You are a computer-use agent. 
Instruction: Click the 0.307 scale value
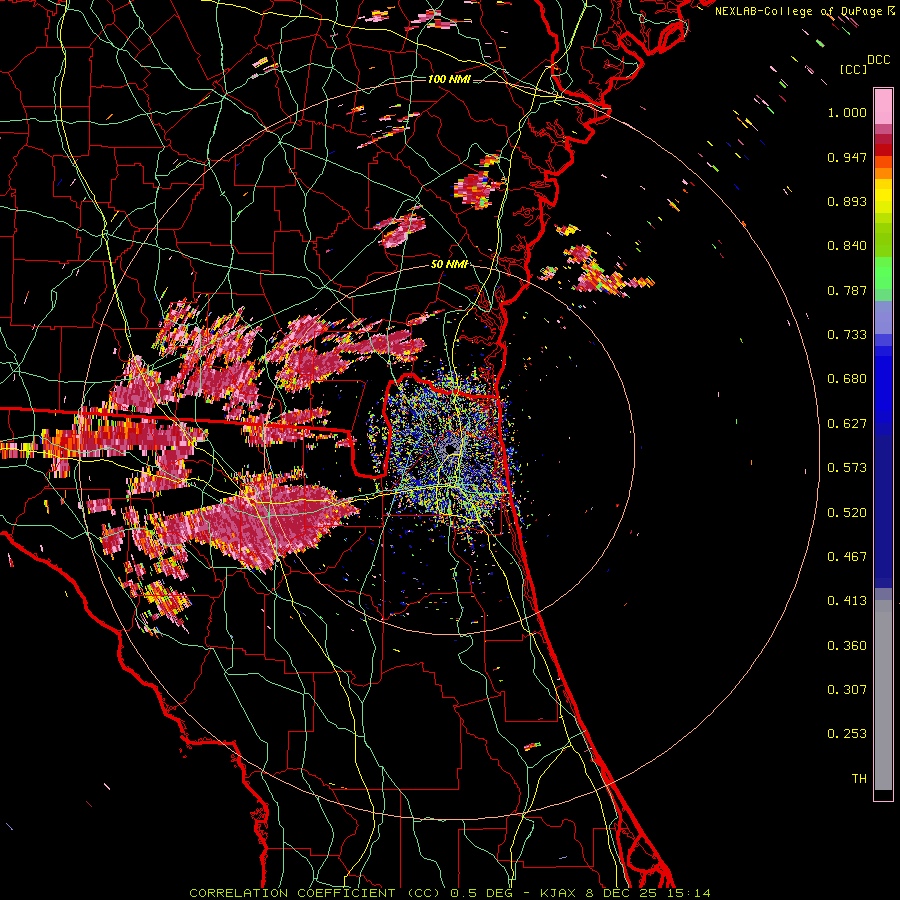click(847, 690)
